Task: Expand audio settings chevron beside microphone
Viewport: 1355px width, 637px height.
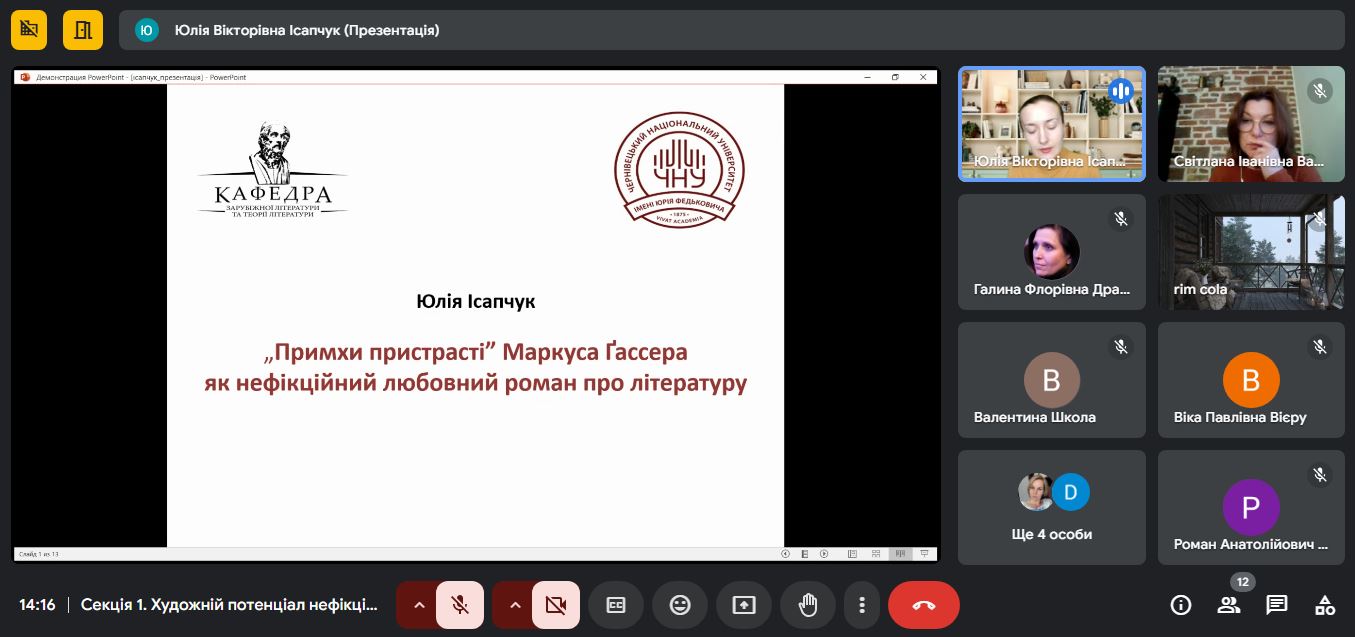Action: pyautogui.click(x=419, y=605)
